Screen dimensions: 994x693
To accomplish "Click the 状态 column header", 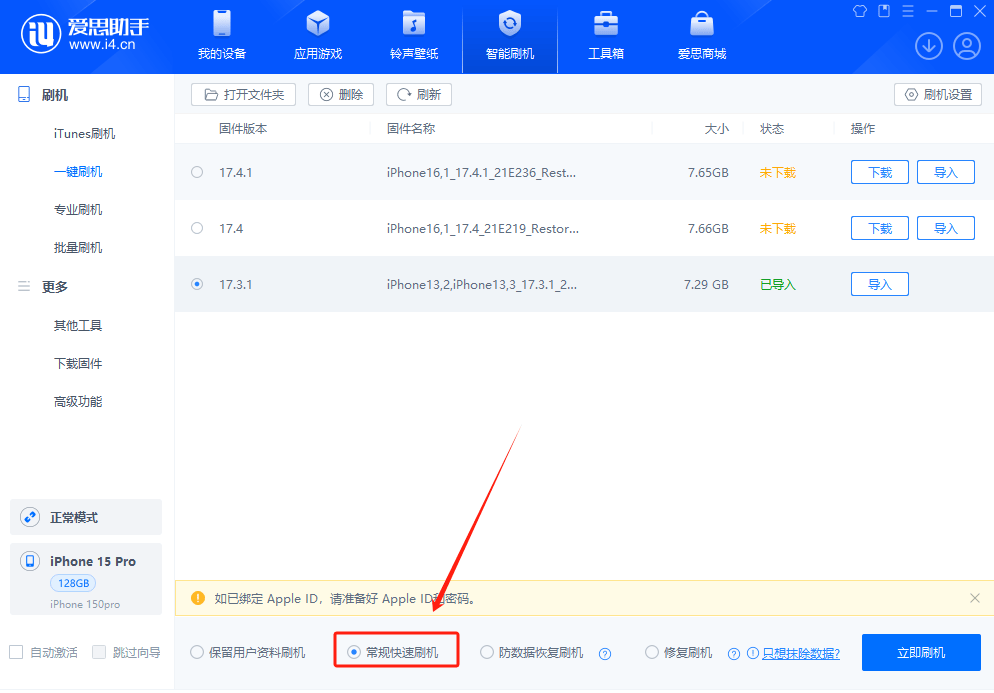I will [x=772, y=129].
